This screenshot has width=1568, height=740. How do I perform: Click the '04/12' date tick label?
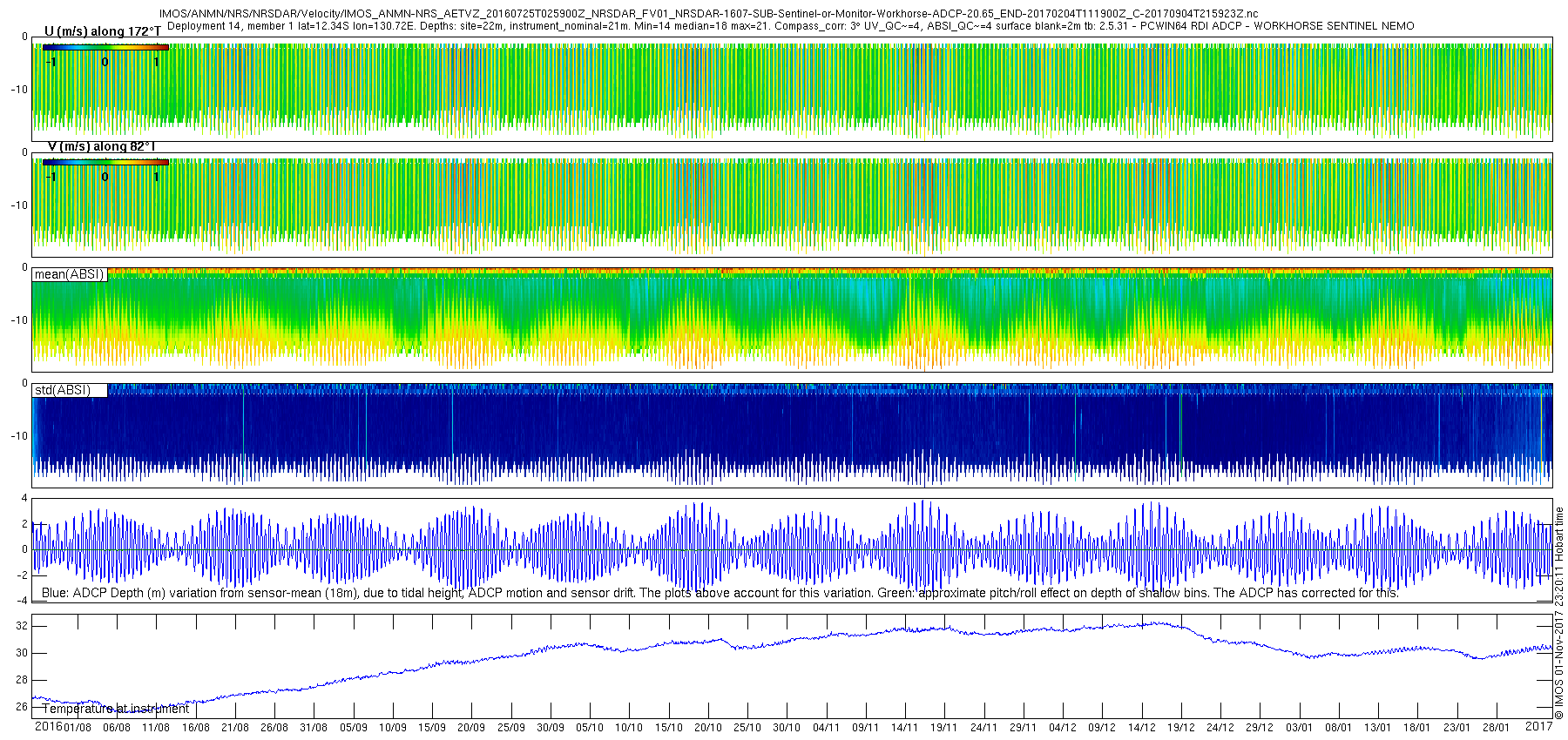1063,728
